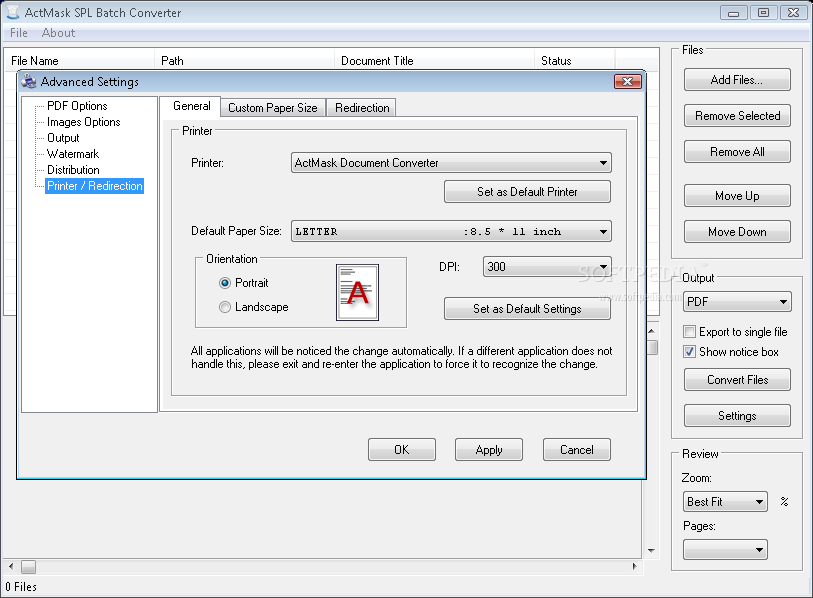
Task: Click the Move Up button
Action: point(737,196)
